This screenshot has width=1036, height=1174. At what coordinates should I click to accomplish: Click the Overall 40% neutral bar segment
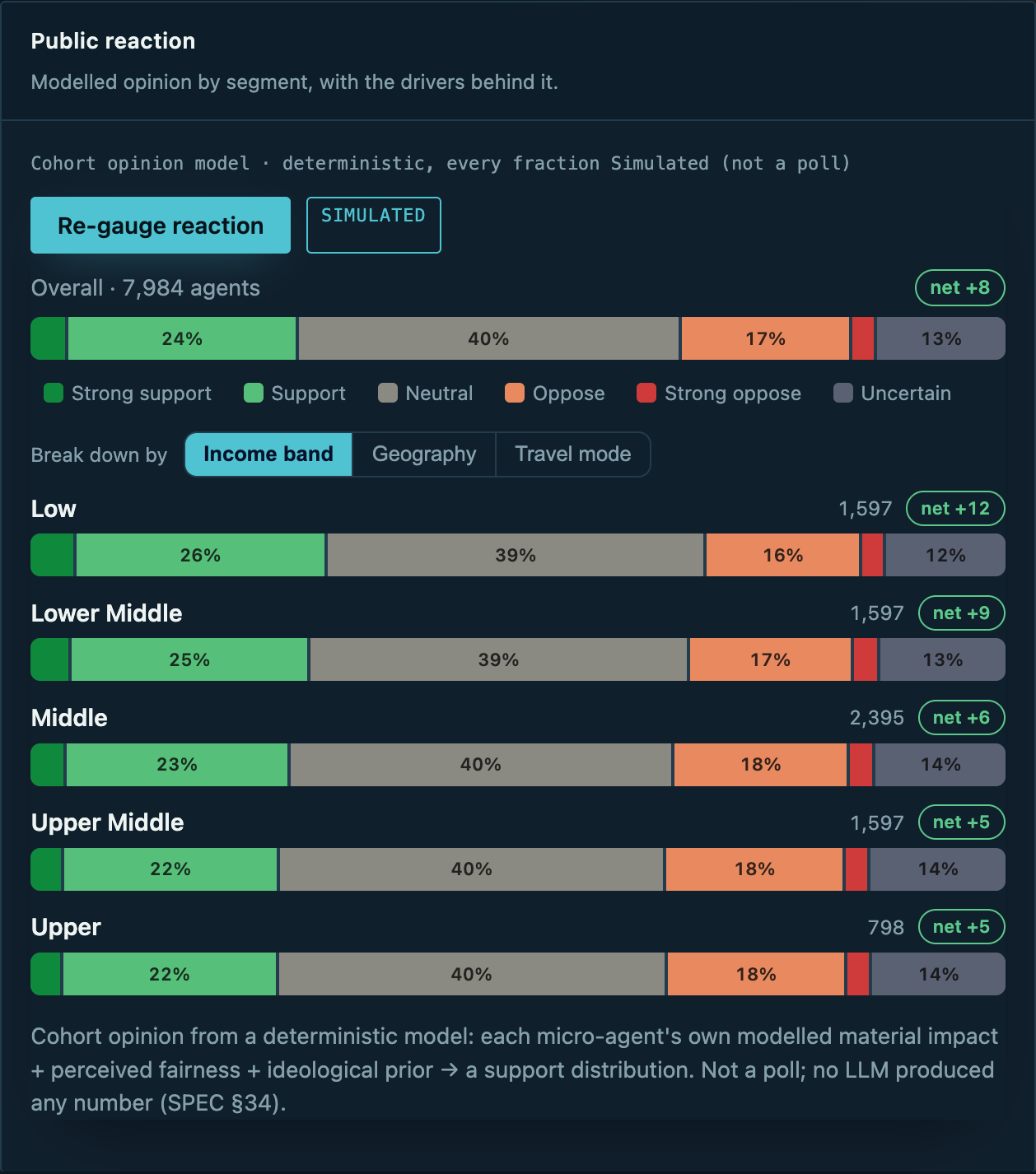point(489,338)
